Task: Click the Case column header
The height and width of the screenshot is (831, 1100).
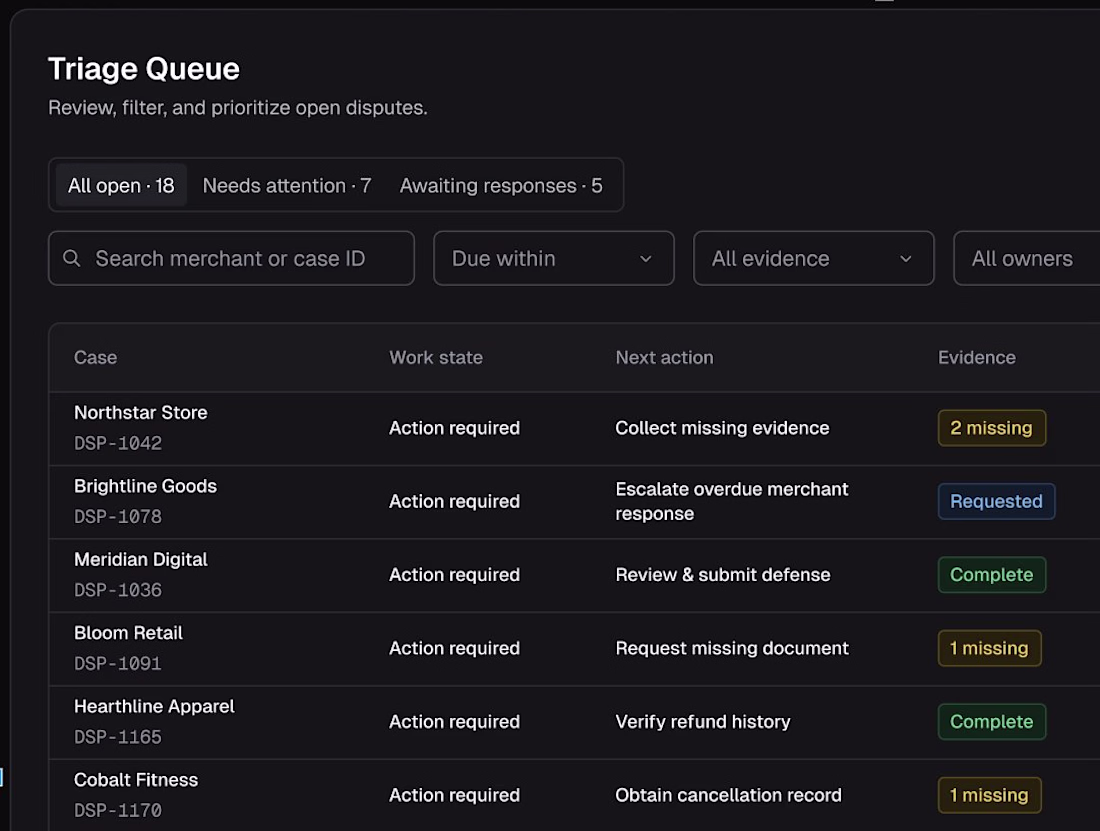Action: point(95,358)
